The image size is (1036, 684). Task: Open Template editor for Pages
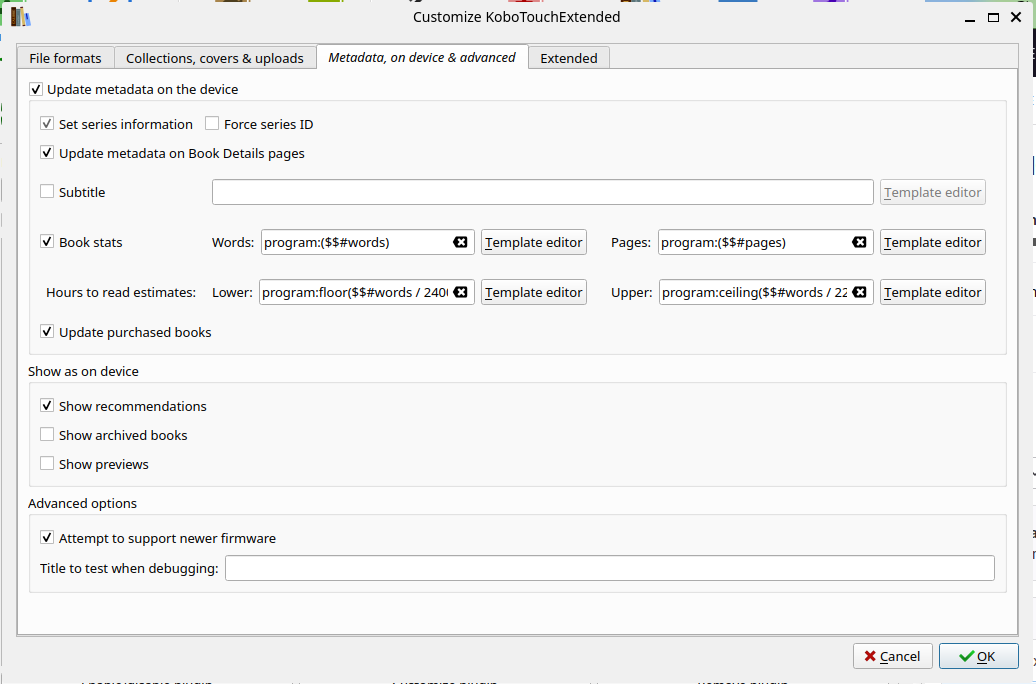tap(932, 243)
